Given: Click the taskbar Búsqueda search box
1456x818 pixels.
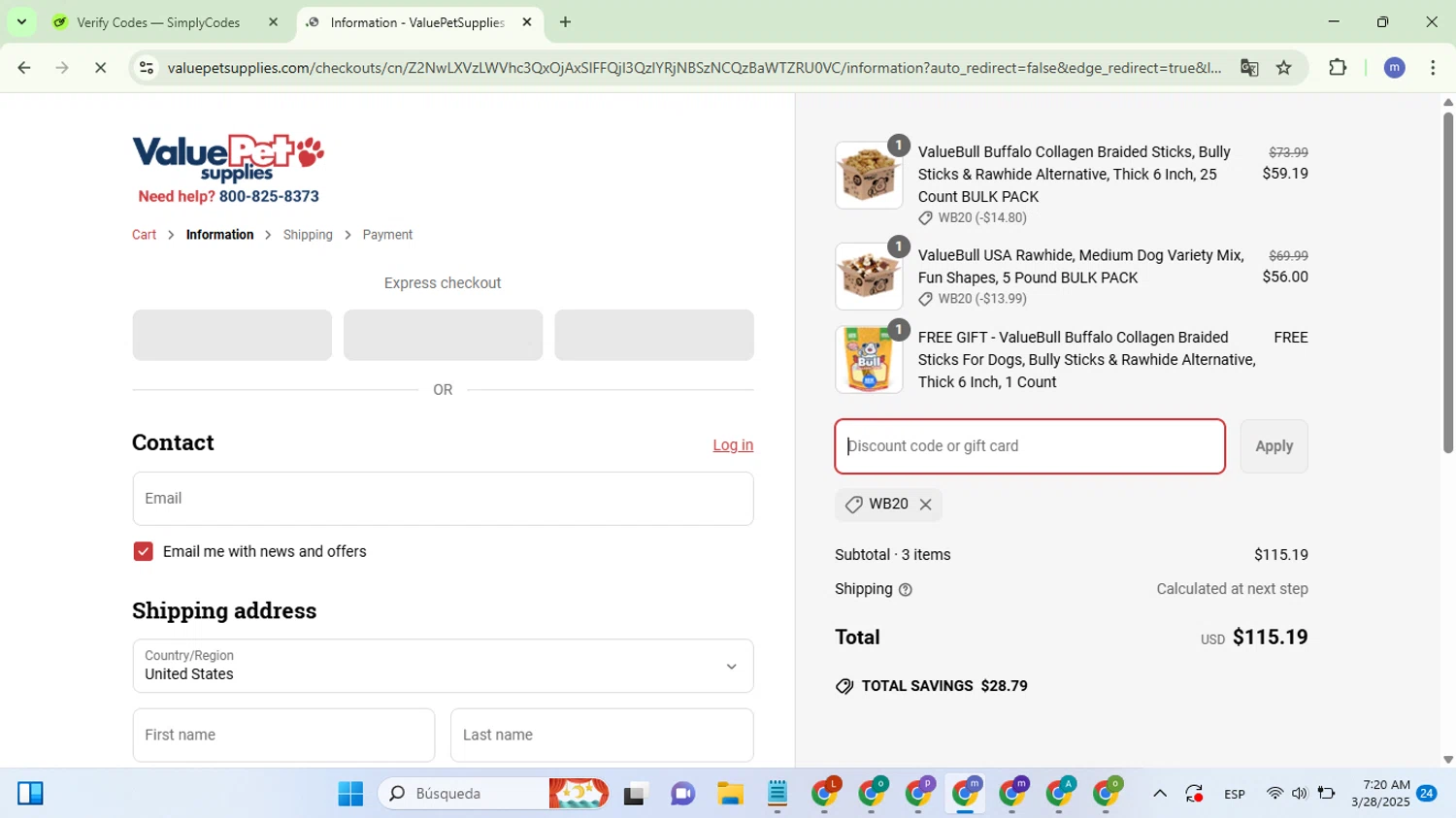Looking at the screenshot, I should pyautogui.click(x=493, y=794).
